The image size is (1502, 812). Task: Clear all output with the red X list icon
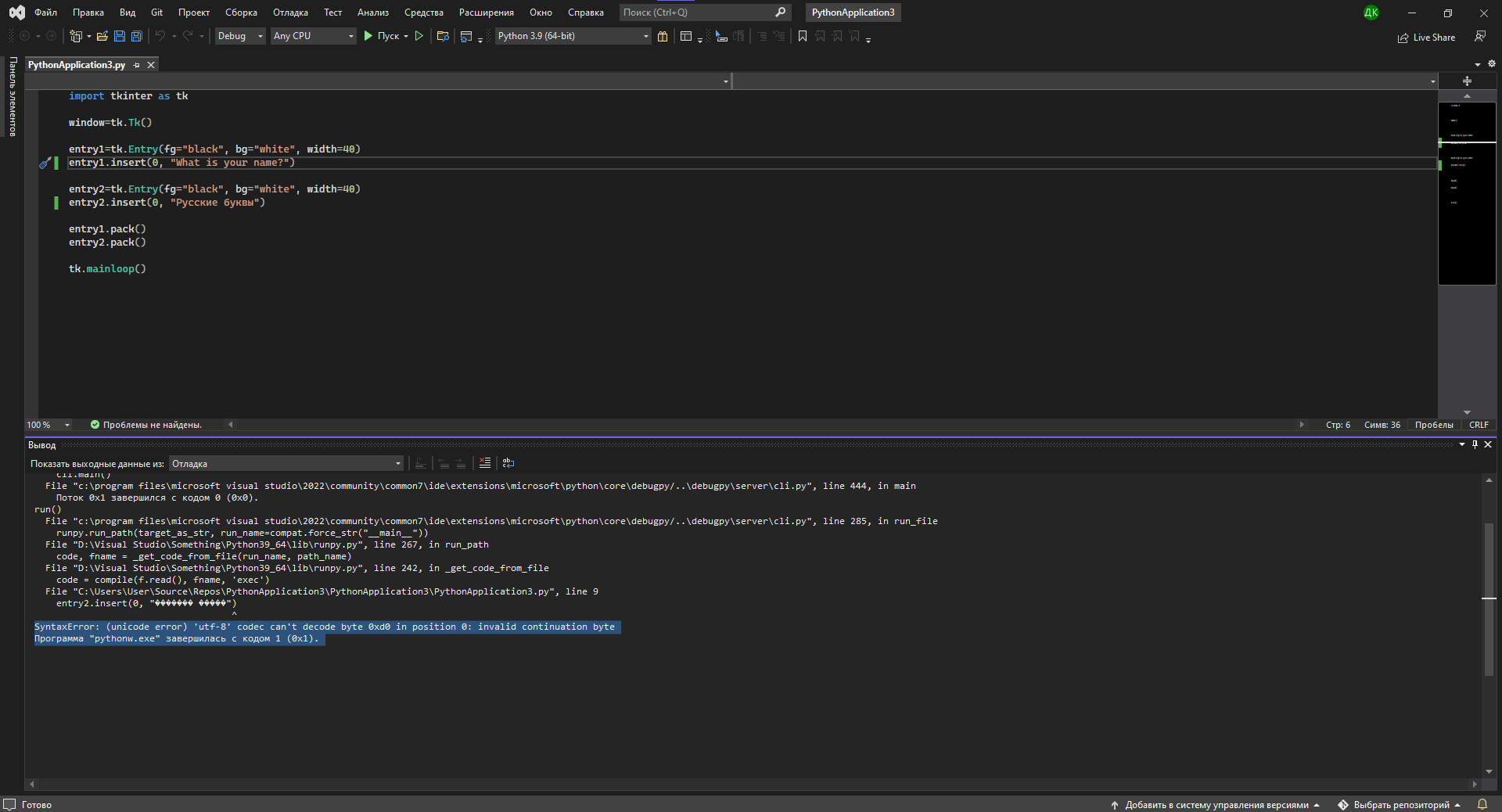(x=485, y=463)
